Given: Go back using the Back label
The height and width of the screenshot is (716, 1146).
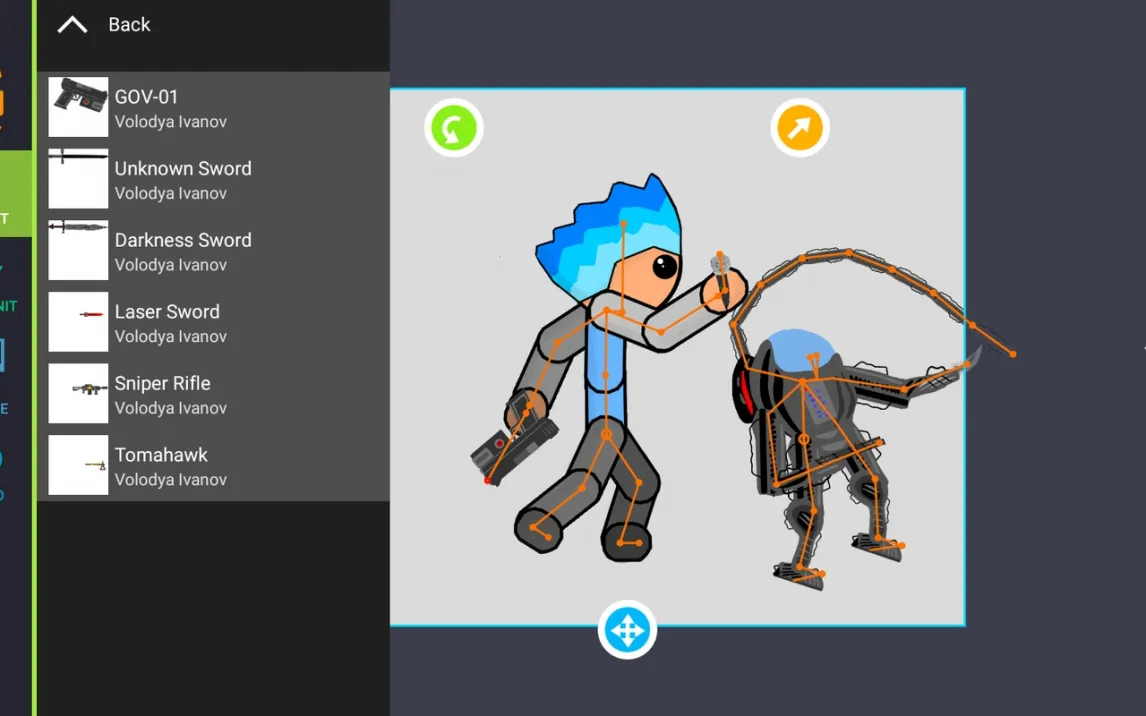Looking at the screenshot, I should (x=129, y=25).
